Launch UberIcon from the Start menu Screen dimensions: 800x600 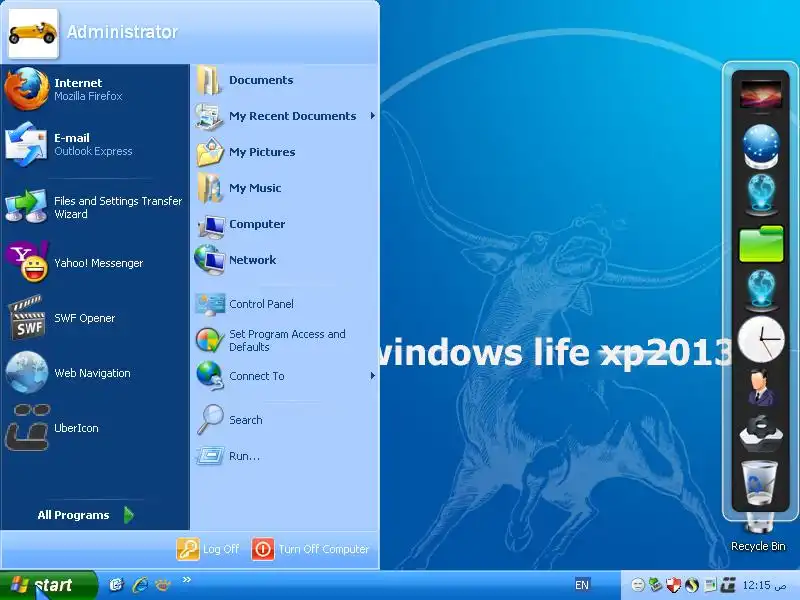(95, 428)
